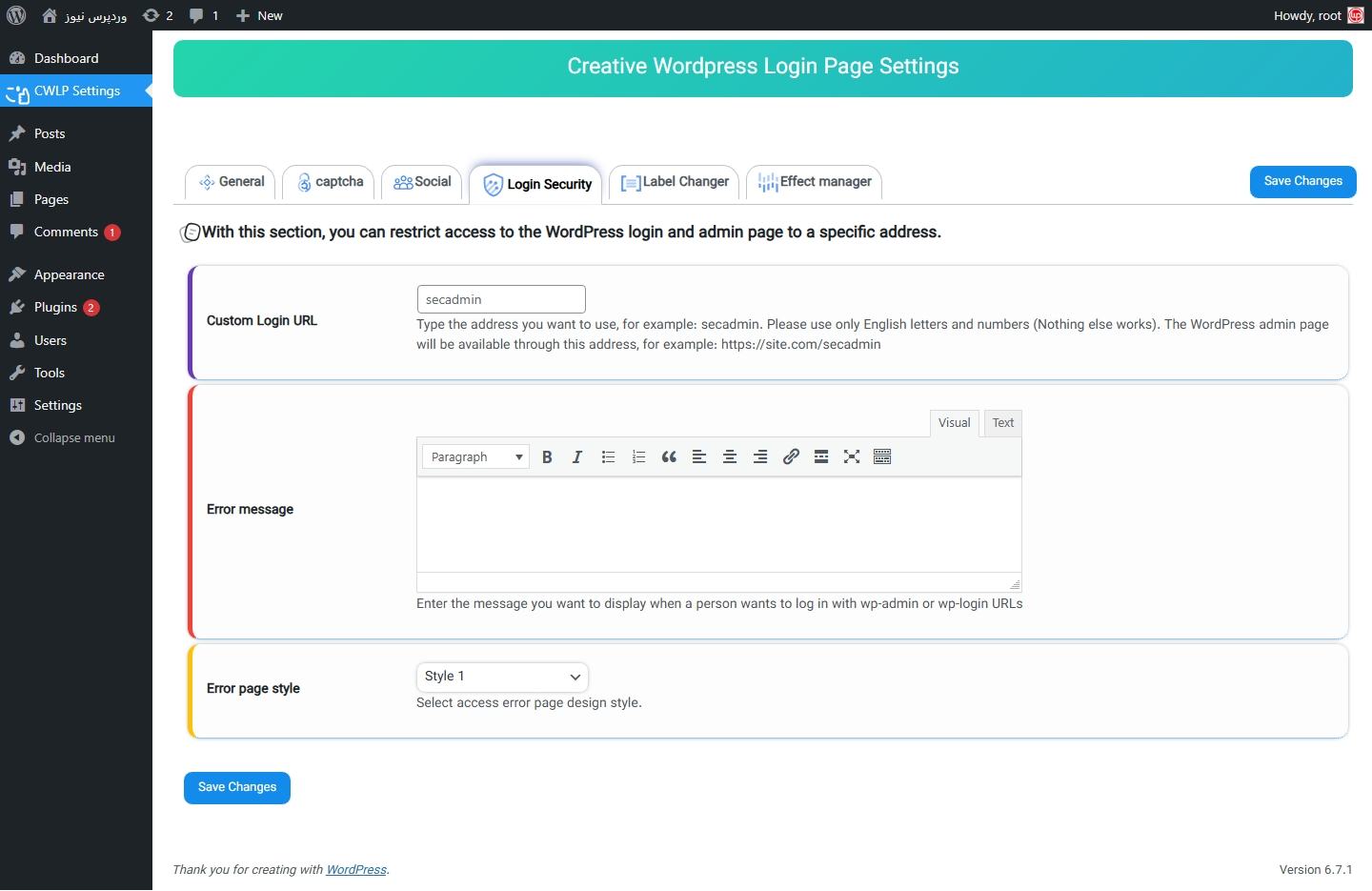Viewport: 1372px width, 891px height.
Task: Insert a bulleted list in the editor
Action: [608, 456]
